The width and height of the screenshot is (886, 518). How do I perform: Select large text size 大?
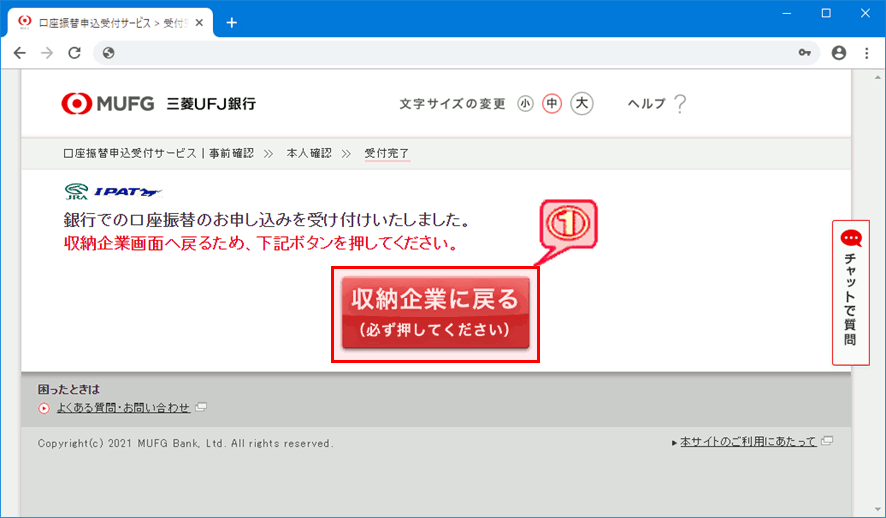click(x=582, y=104)
